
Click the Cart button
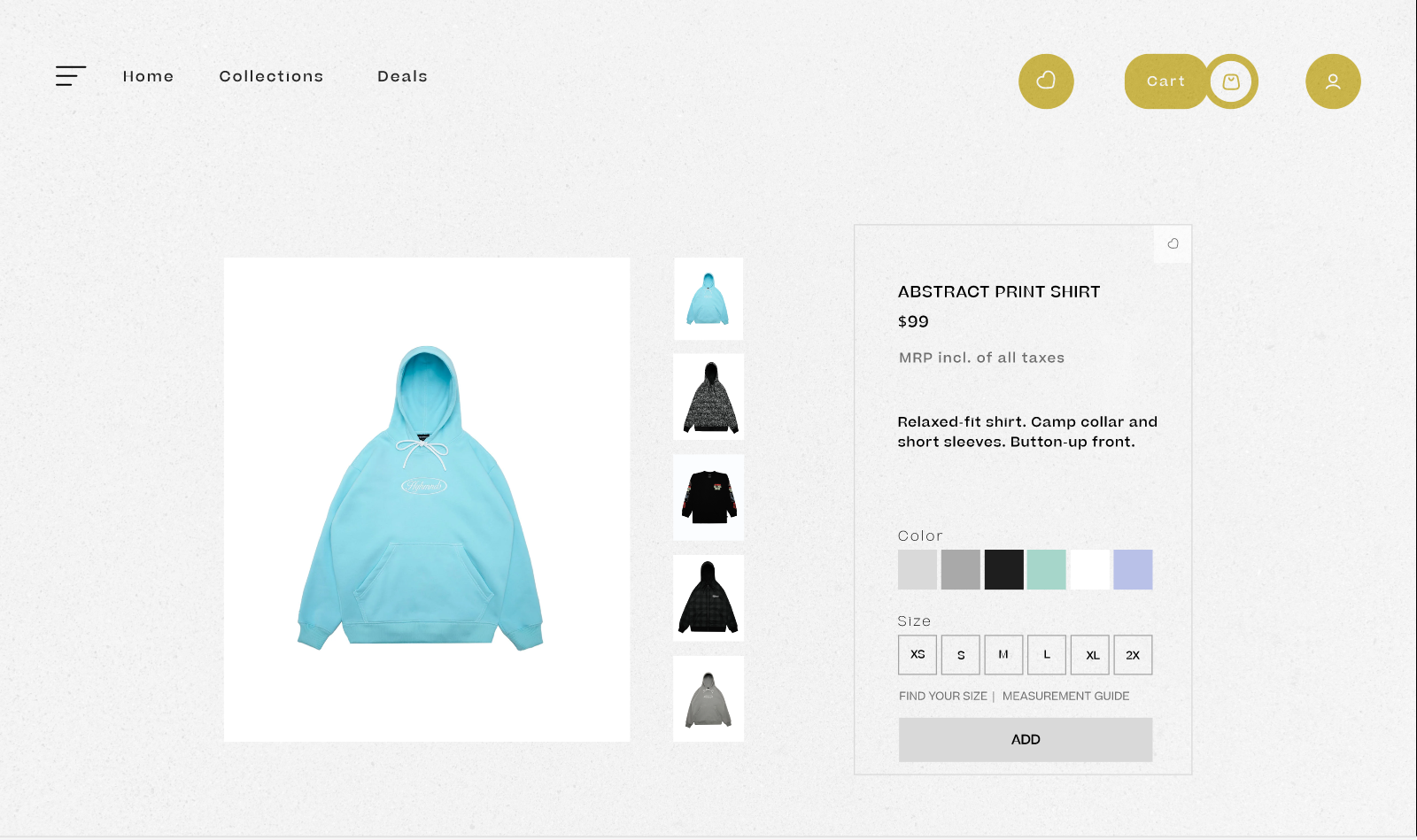tap(1165, 81)
